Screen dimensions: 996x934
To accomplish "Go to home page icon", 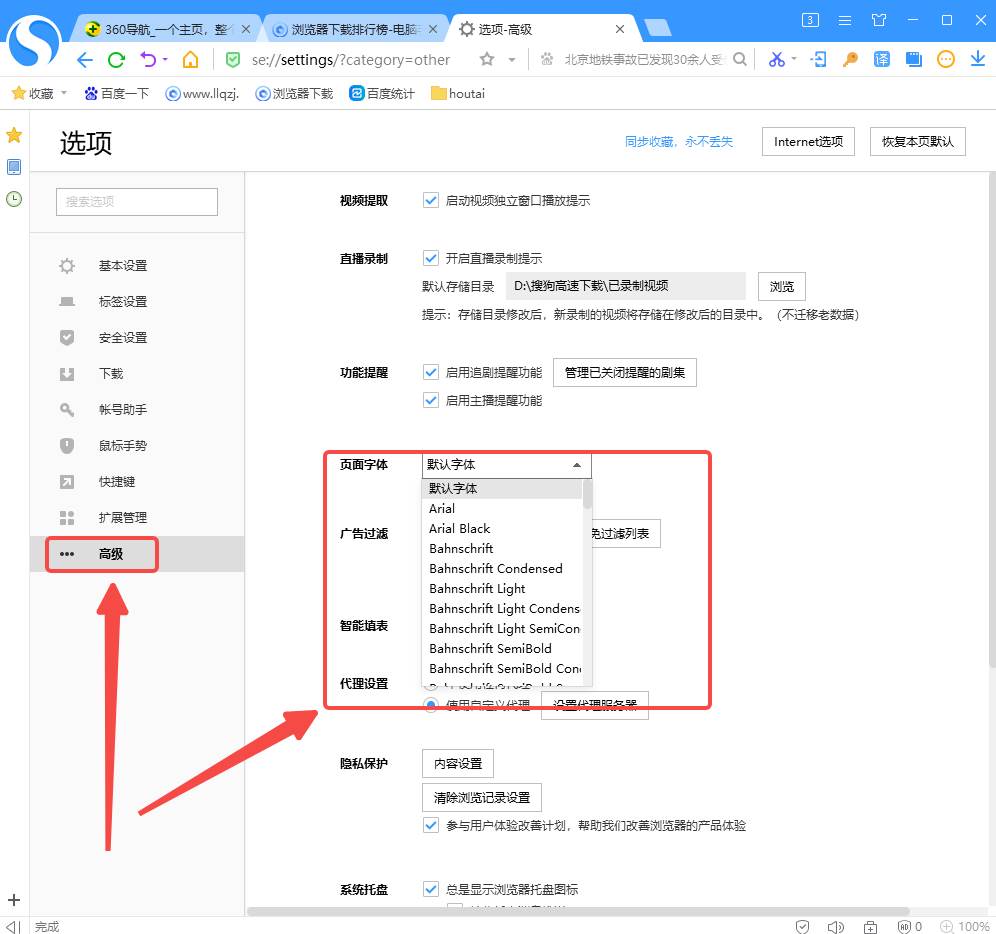I will pyautogui.click(x=190, y=60).
